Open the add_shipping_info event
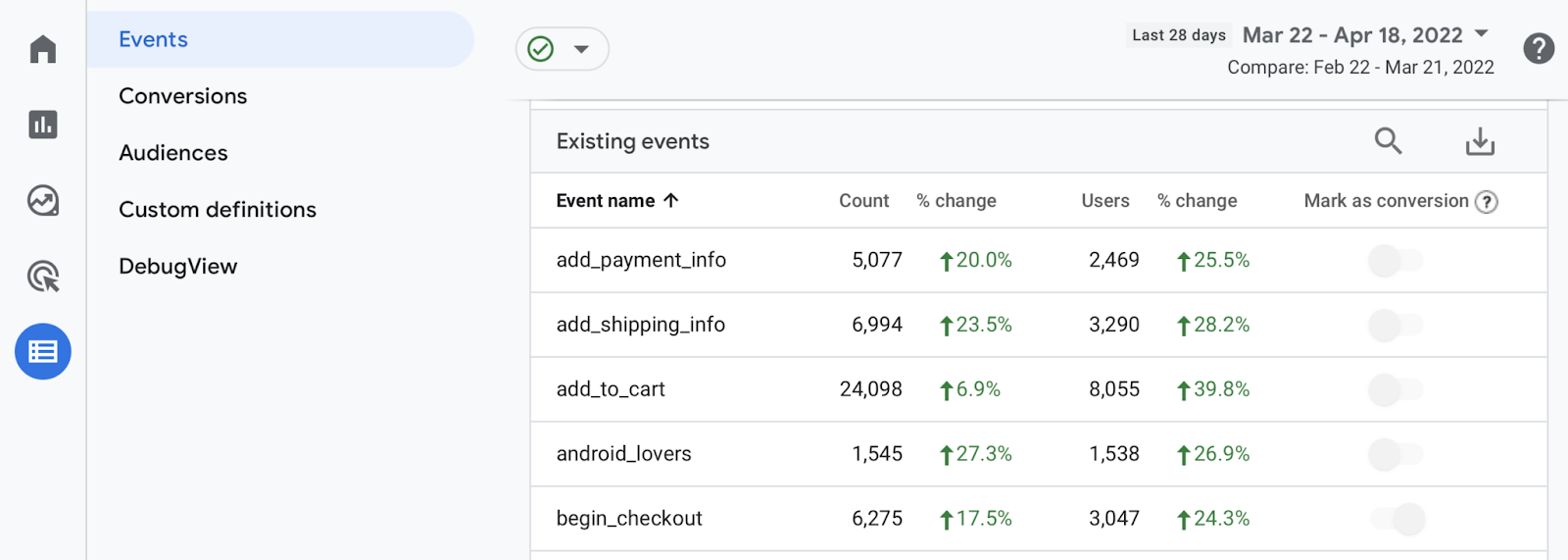1568x560 pixels. pos(641,325)
